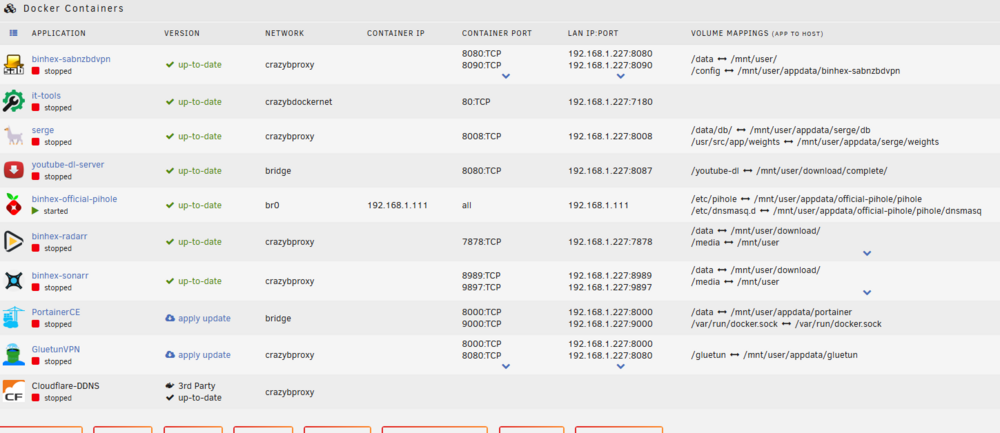
Task: Click the CONTAINER PORT column header
Action: click(x=497, y=33)
